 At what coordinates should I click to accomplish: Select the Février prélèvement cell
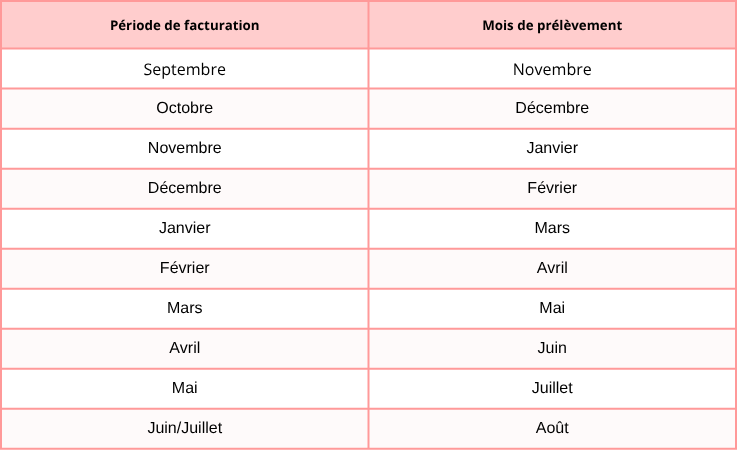552,188
